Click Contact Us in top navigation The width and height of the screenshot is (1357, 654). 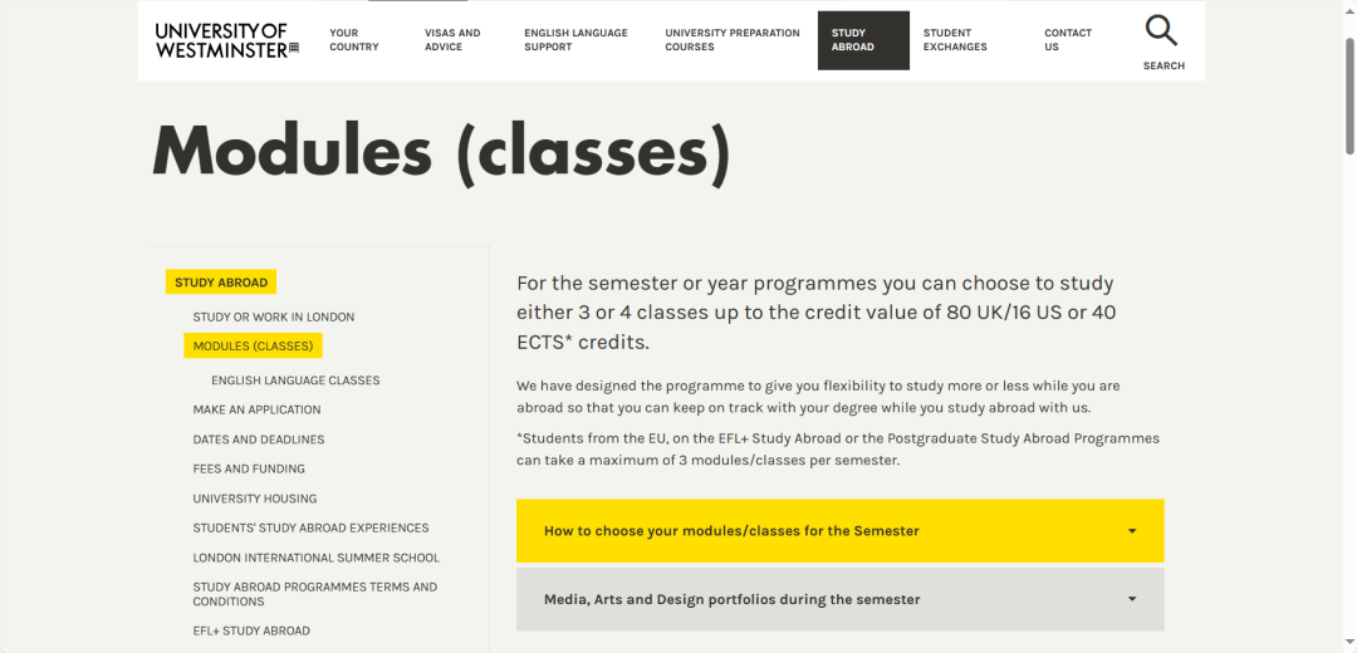1068,40
